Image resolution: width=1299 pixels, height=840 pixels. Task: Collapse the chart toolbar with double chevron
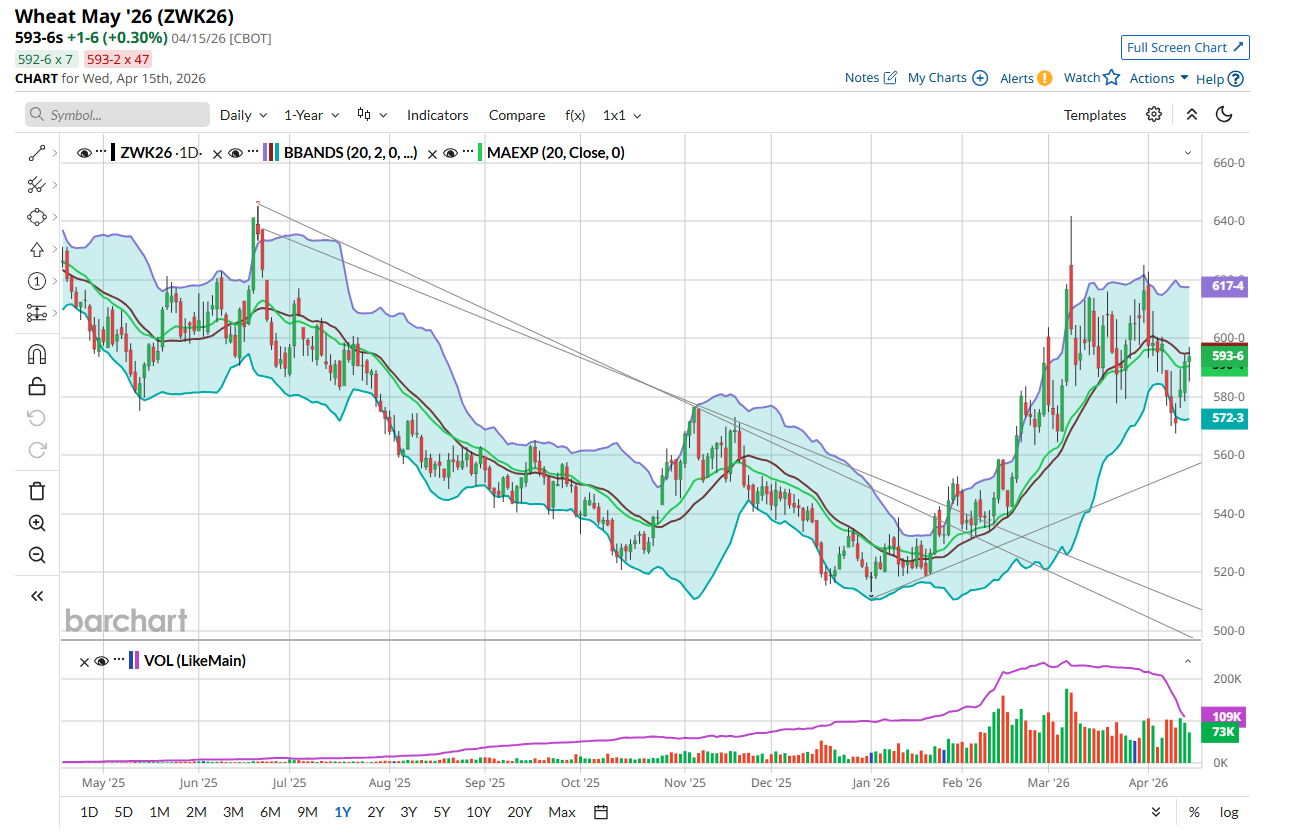pyautogui.click(x=1191, y=115)
